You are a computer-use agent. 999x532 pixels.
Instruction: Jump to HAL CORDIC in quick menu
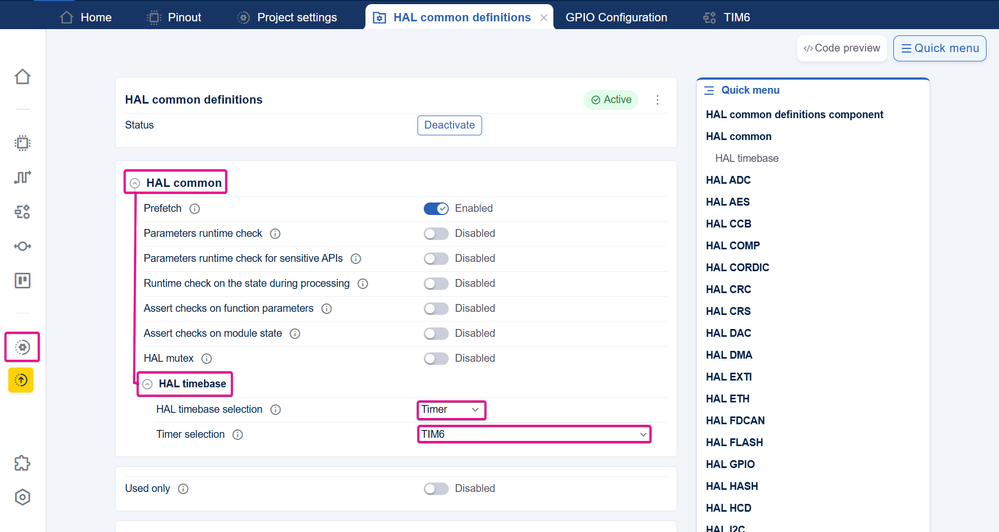(x=737, y=268)
